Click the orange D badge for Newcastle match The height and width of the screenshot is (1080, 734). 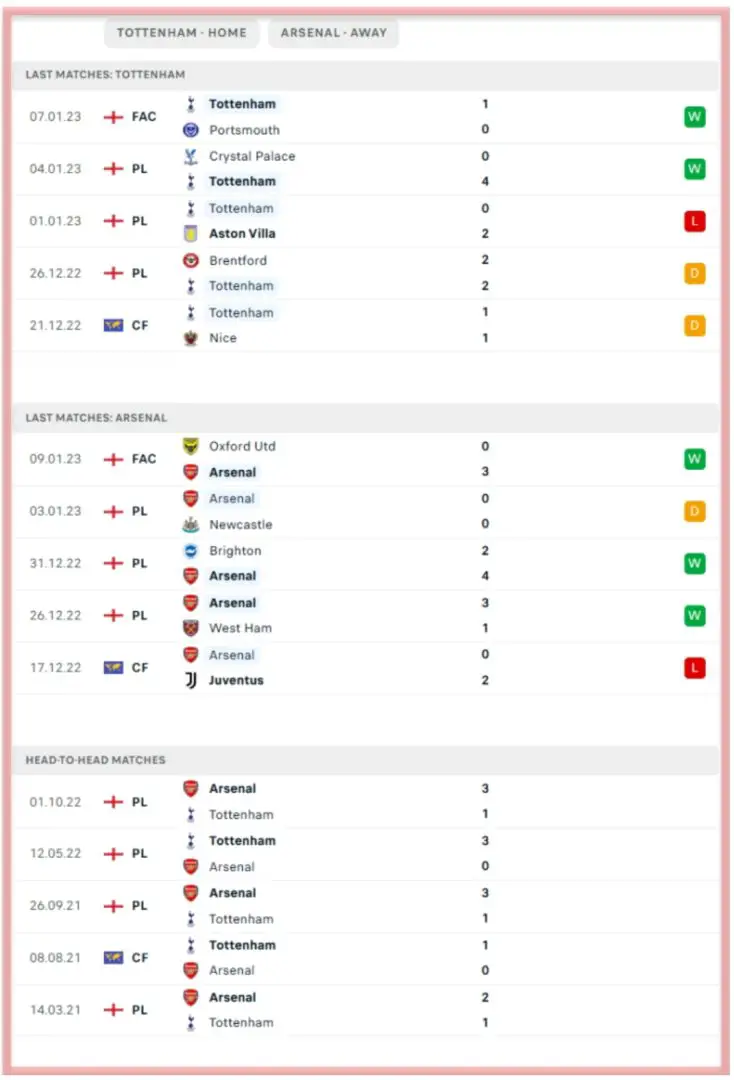click(x=695, y=511)
